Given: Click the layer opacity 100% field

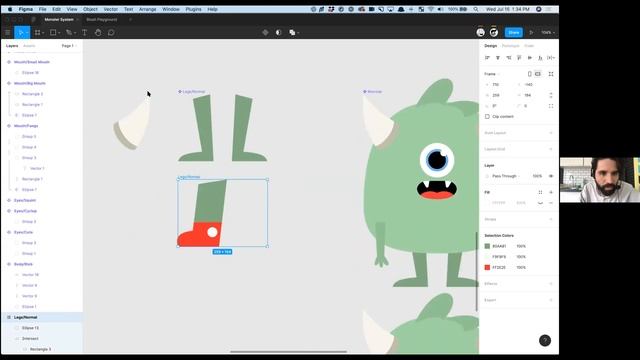Looking at the screenshot, I should coord(537,176).
